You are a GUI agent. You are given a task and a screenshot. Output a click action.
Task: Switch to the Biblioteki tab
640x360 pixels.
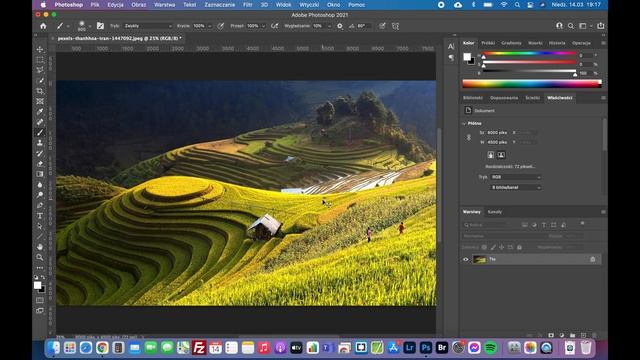pos(473,98)
